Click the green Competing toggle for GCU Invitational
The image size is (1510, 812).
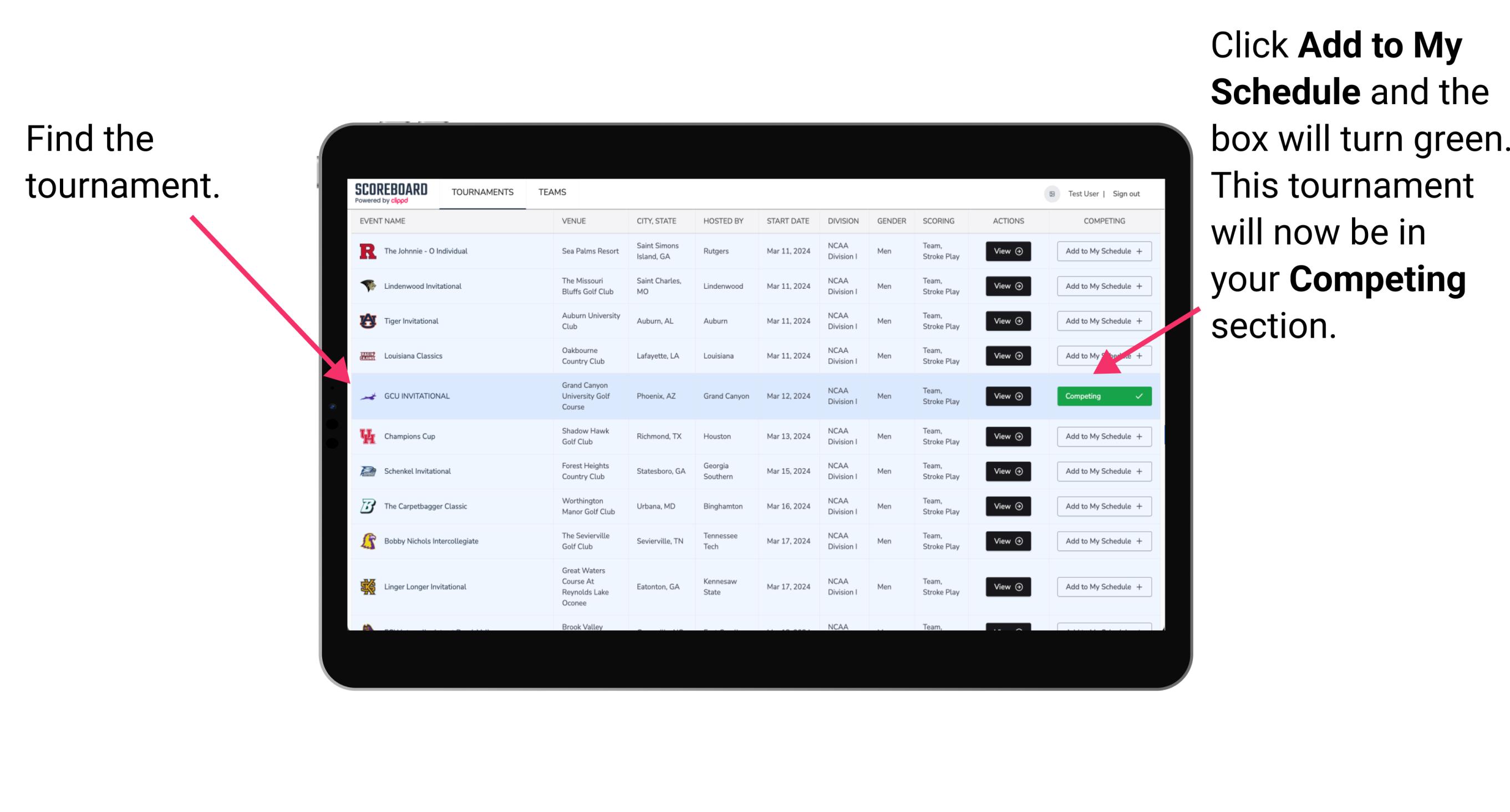(x=1102, y=396)
